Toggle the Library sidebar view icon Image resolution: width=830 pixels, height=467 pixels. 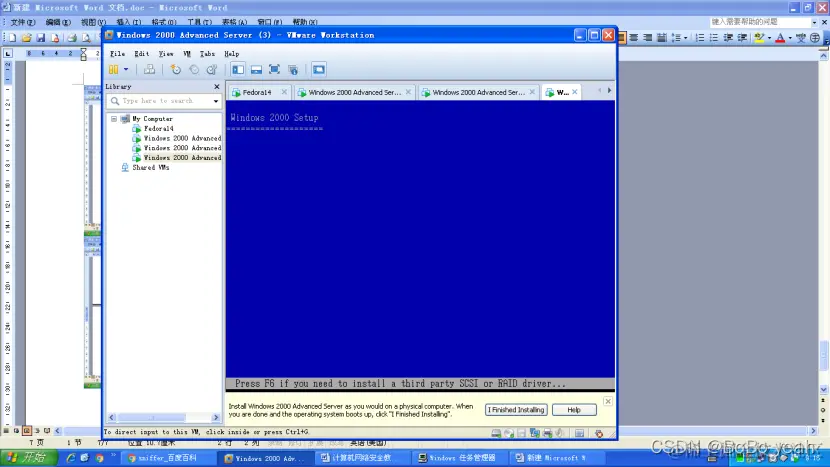click(x=238, y=69)
